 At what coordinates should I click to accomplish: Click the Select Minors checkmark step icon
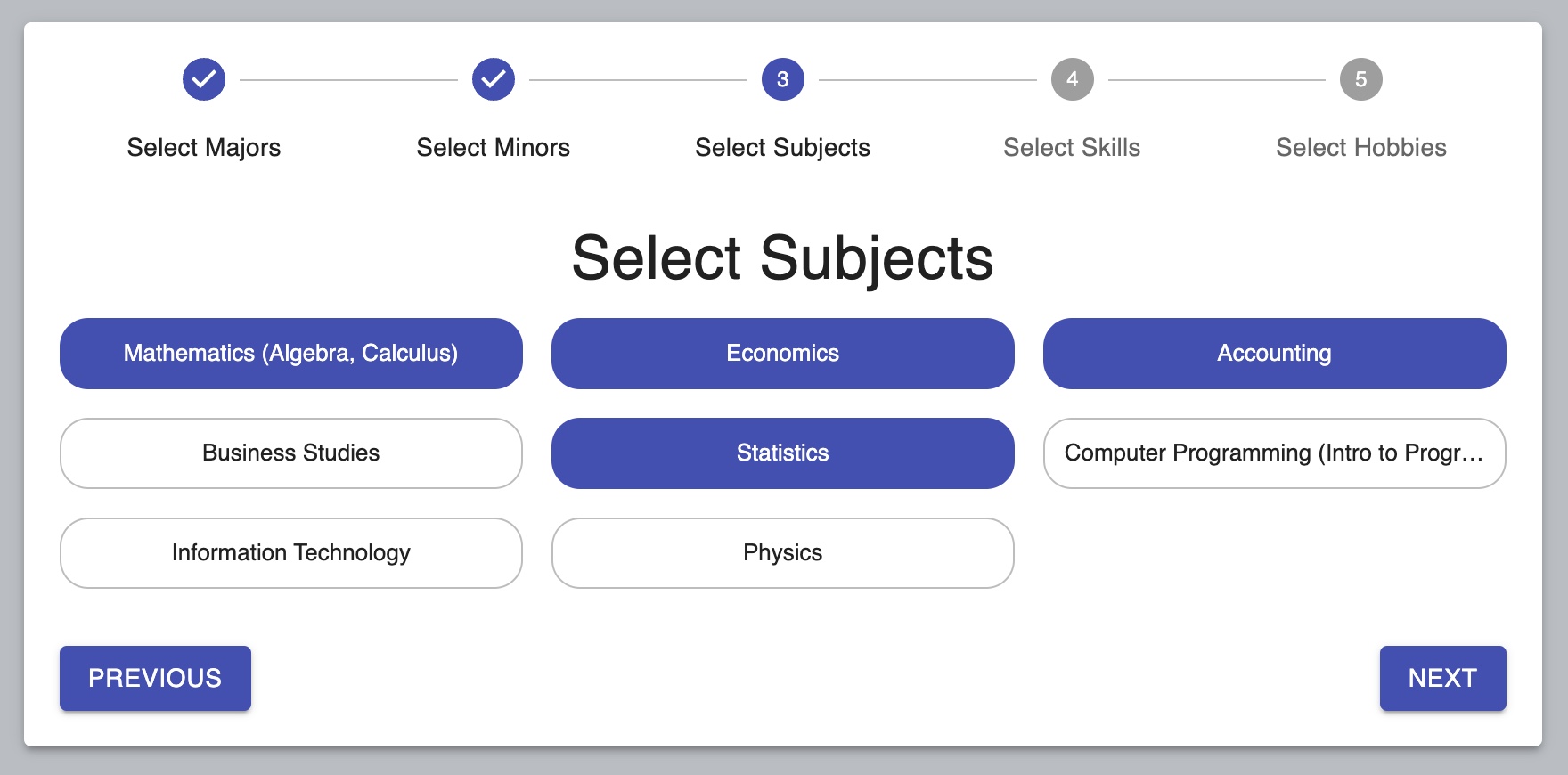(494, 80)
